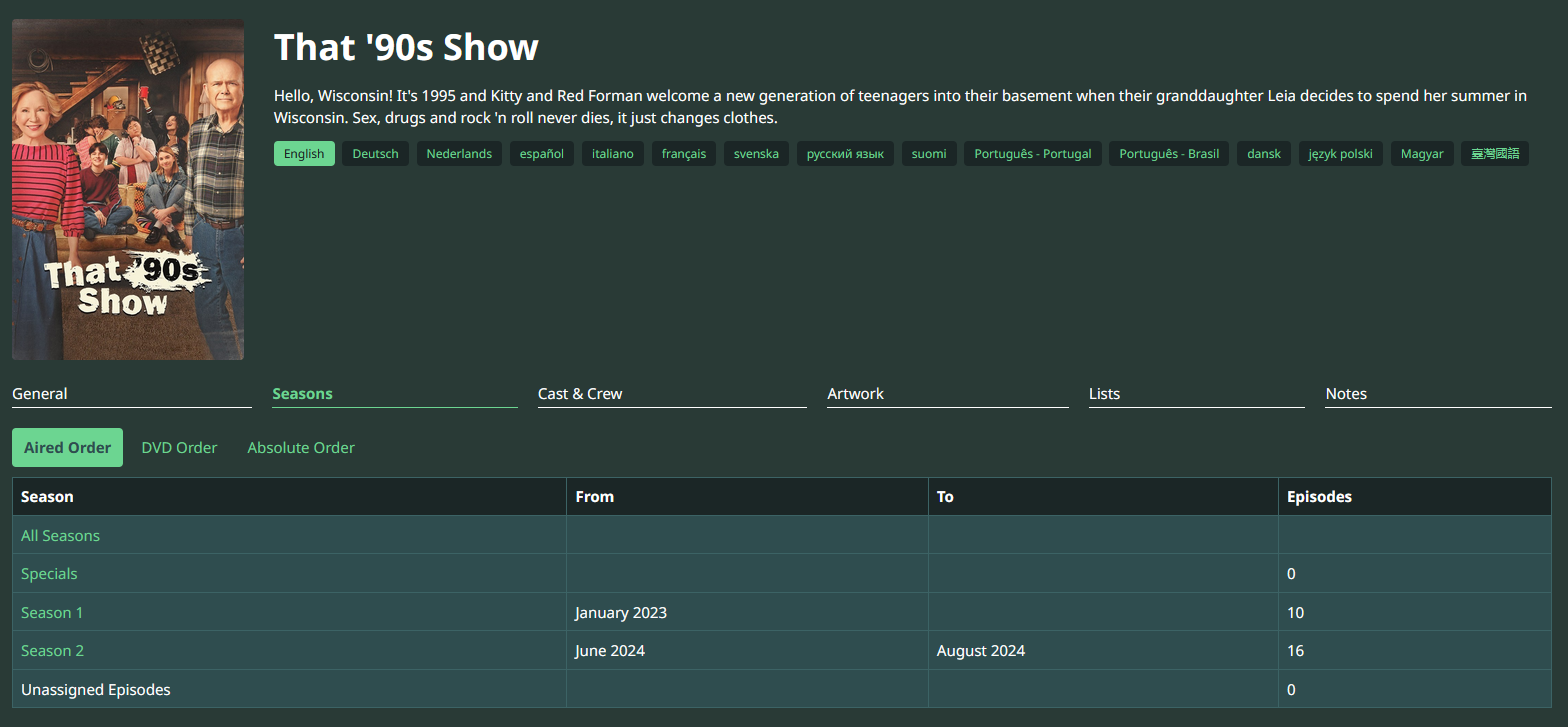Viewport: 1568px width, 727px height.
Task: Choose the Nederlands language tag
Action: coord(459,154)
